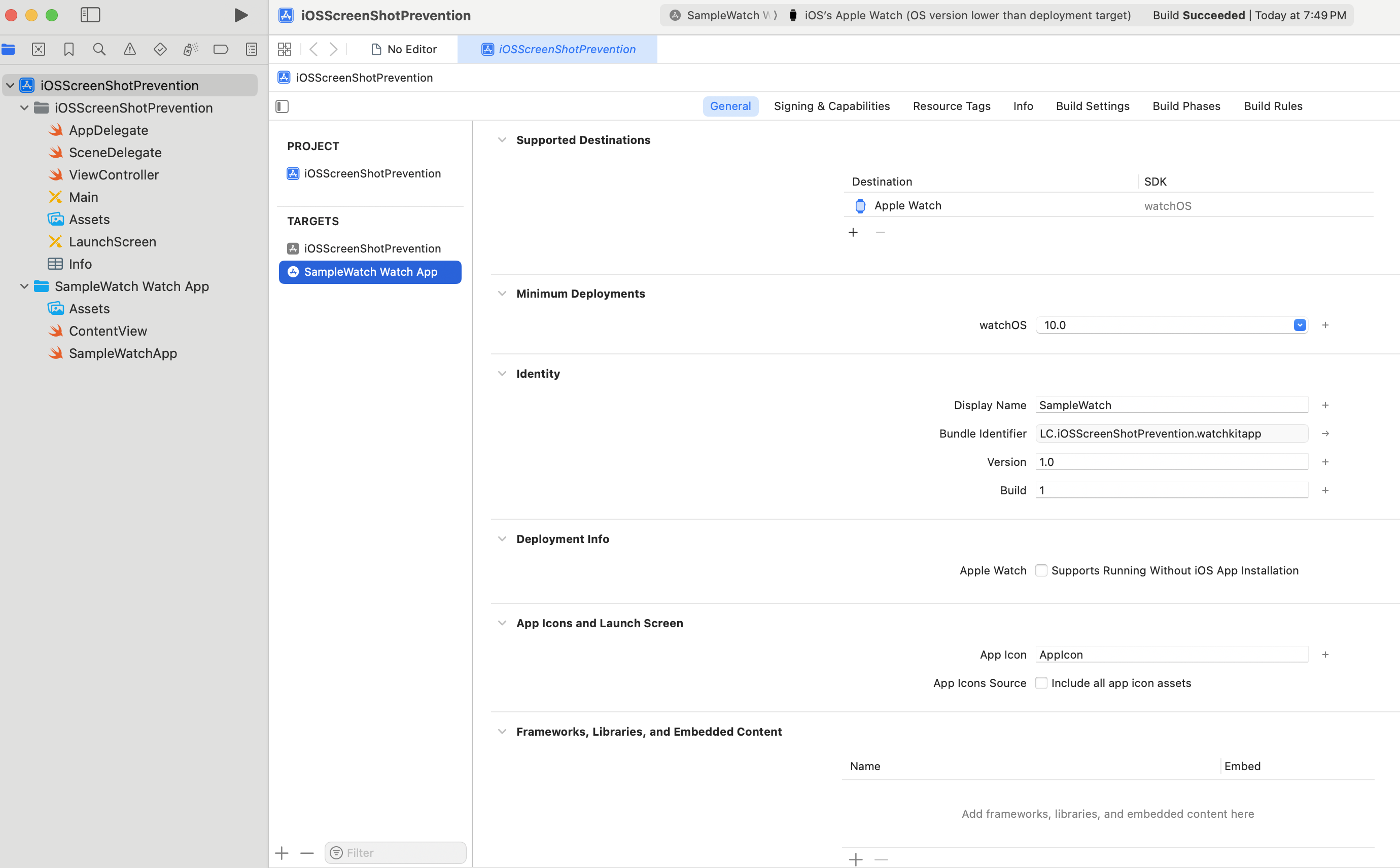Screen dimensions: 1400x868
Task: Switch to the Build Settings tab
Action: [x=1092, y=106]
